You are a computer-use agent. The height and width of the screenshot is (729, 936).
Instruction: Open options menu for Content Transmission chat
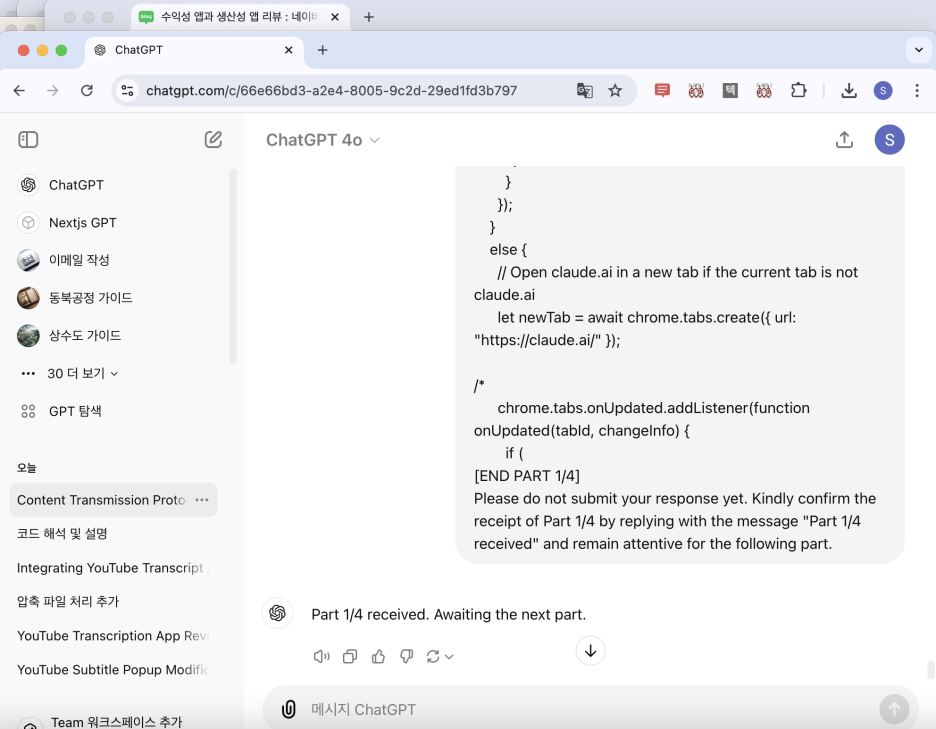[x=202, y=500]
